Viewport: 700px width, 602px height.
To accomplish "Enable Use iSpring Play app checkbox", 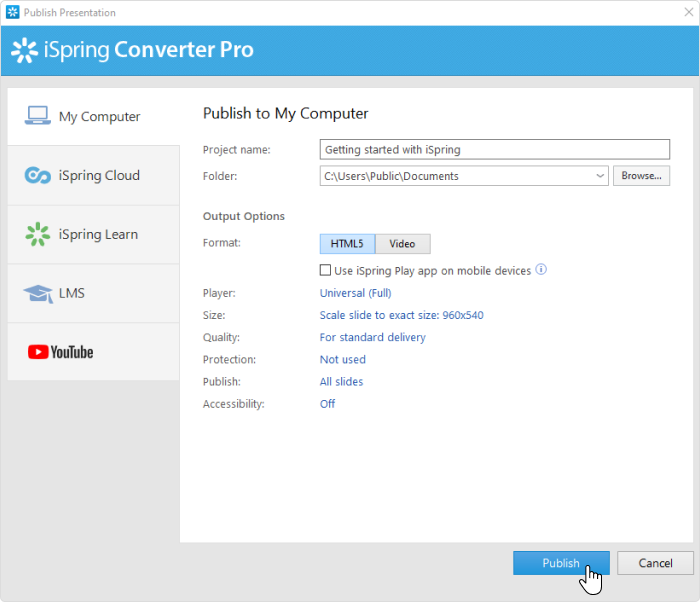I will [x=325, y=270].
